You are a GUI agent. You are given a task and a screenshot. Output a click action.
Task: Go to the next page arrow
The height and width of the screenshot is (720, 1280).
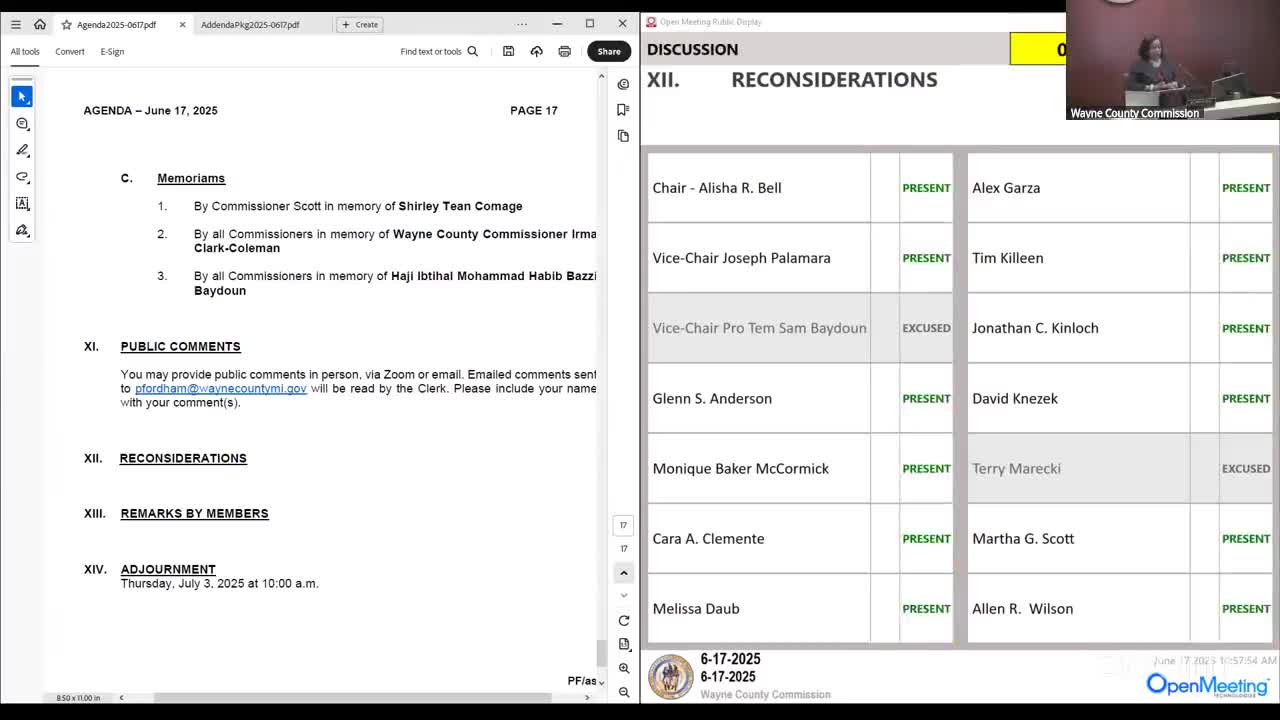click(x=624, y=595)
